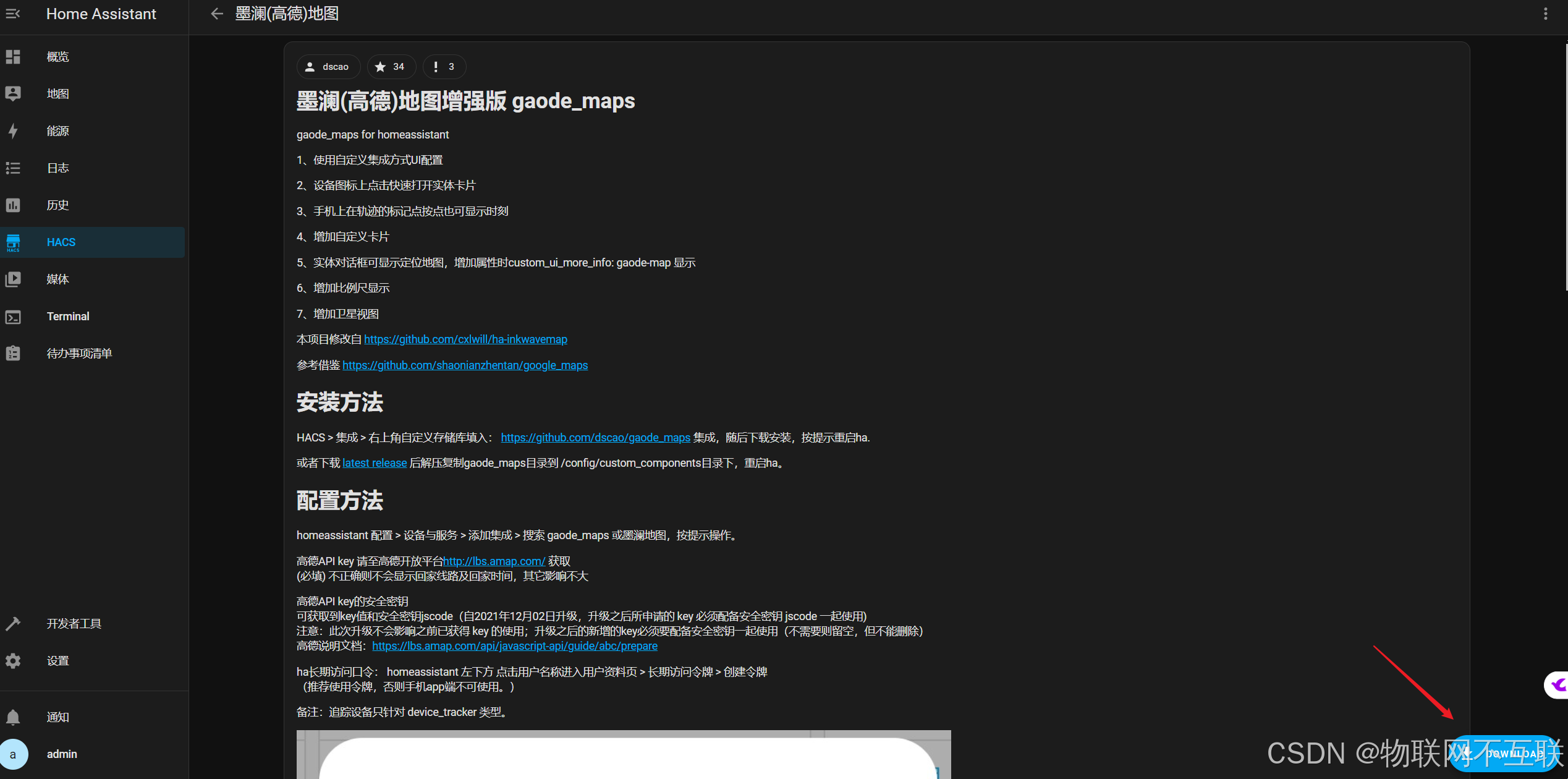1568x779 pixels.
Task: Open the 地图 map sidebar item
Action: pyautogui.click(x=58, y=94)
